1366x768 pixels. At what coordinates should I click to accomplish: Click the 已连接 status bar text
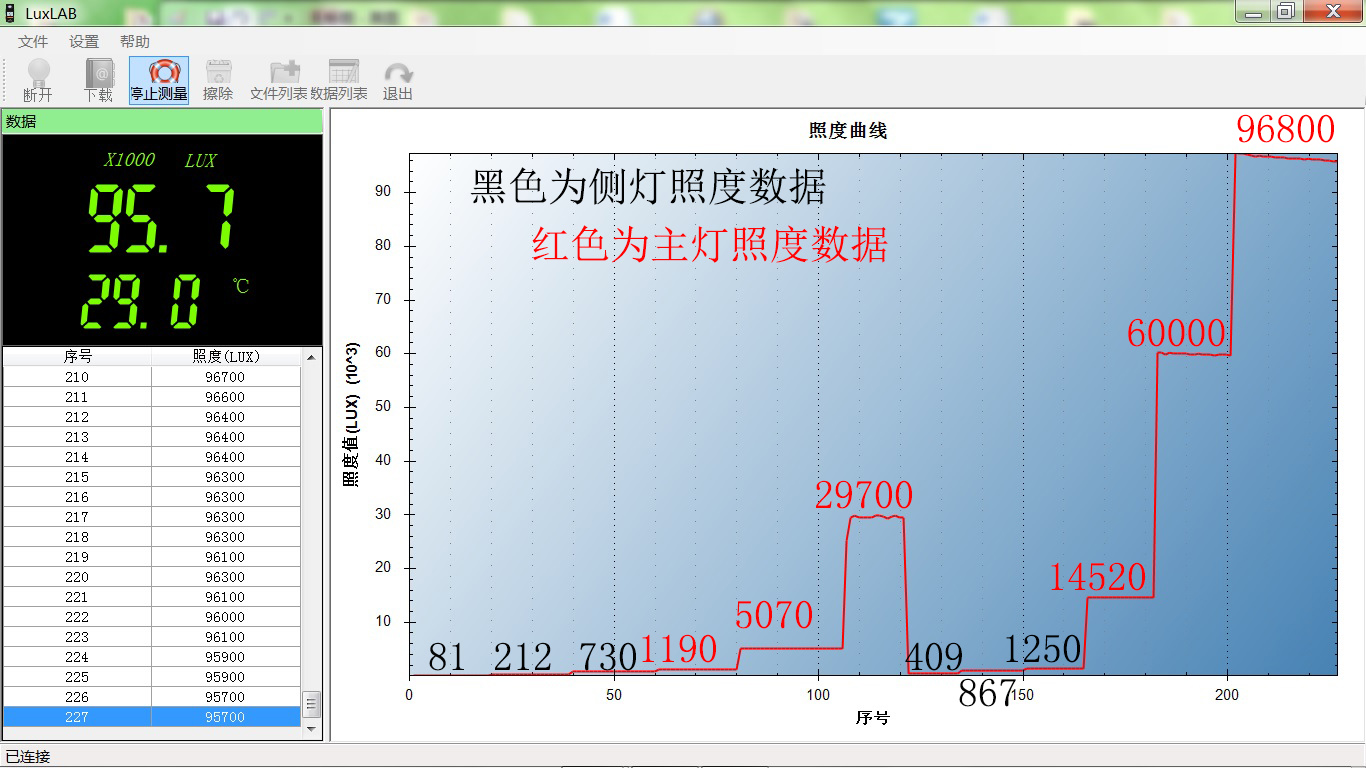tap(28, 757)
